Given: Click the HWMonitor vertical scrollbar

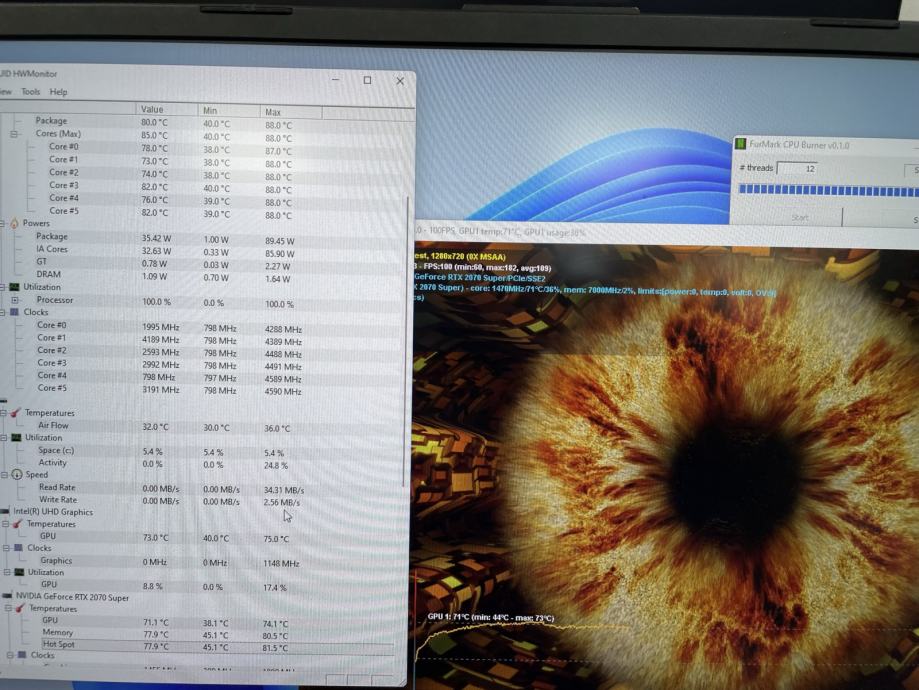Looking at the screenshot, I should [407, 340].
